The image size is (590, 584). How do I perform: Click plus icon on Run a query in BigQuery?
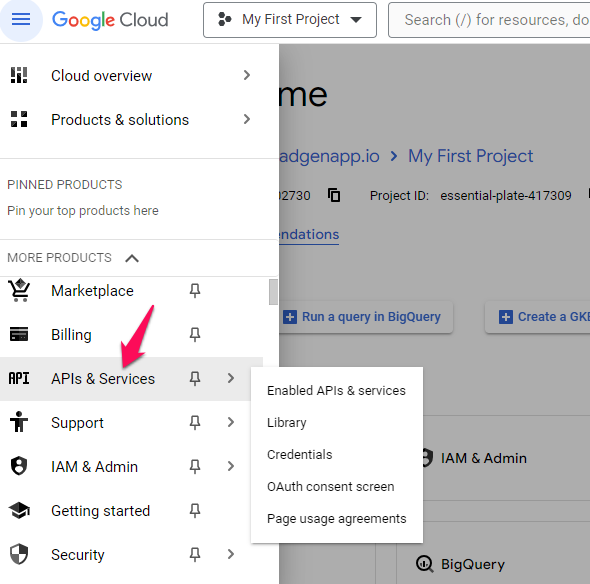(290, 317)
